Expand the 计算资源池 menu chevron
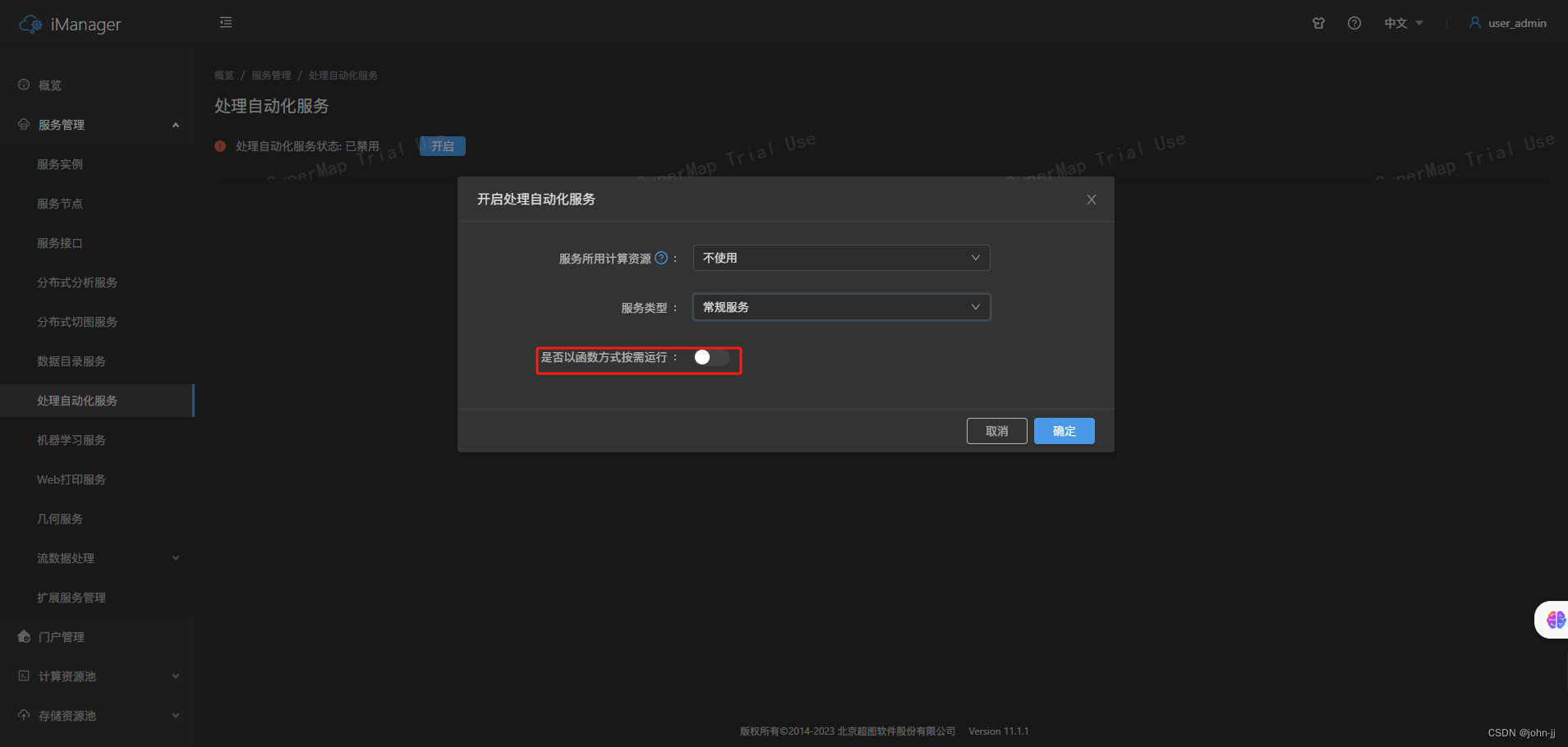Viewport: 1568px width, 747px height. pyautogui.click(x=176, y=676)
